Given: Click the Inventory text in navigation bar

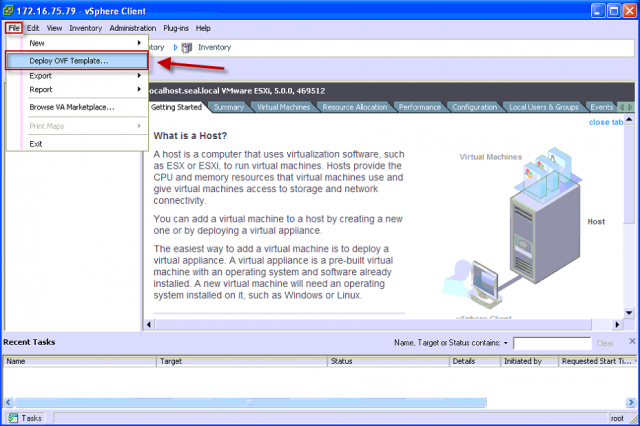Looking at the screenshot, I should [214, 47].
